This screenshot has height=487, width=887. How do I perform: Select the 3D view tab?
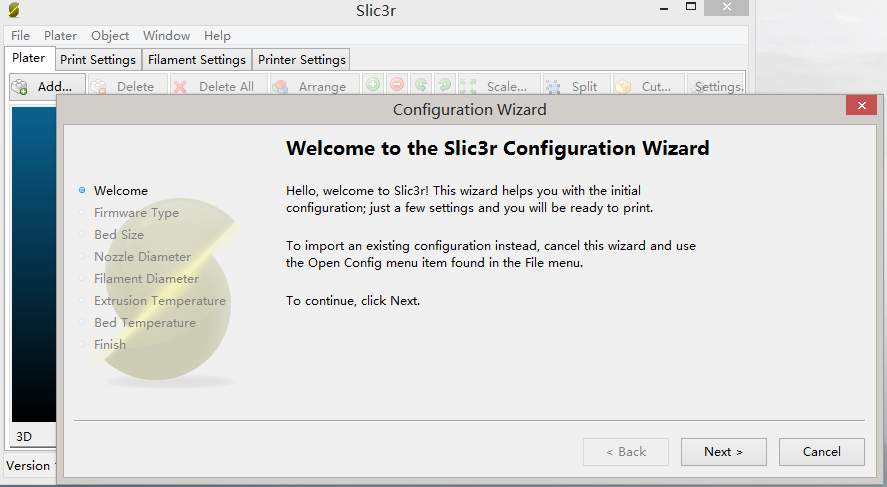click(x=25, y=437)
